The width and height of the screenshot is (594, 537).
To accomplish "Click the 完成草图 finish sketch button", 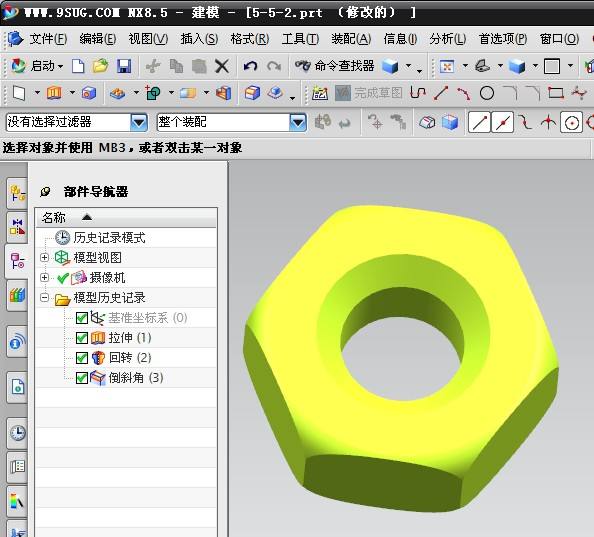I will (369, 93).
